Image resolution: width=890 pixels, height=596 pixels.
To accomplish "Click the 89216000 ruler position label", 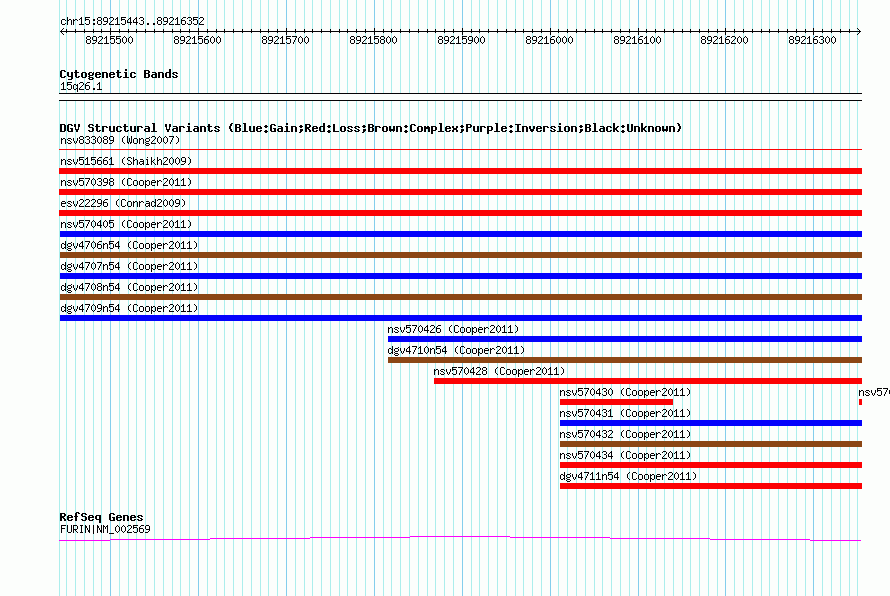I will 549,40.
